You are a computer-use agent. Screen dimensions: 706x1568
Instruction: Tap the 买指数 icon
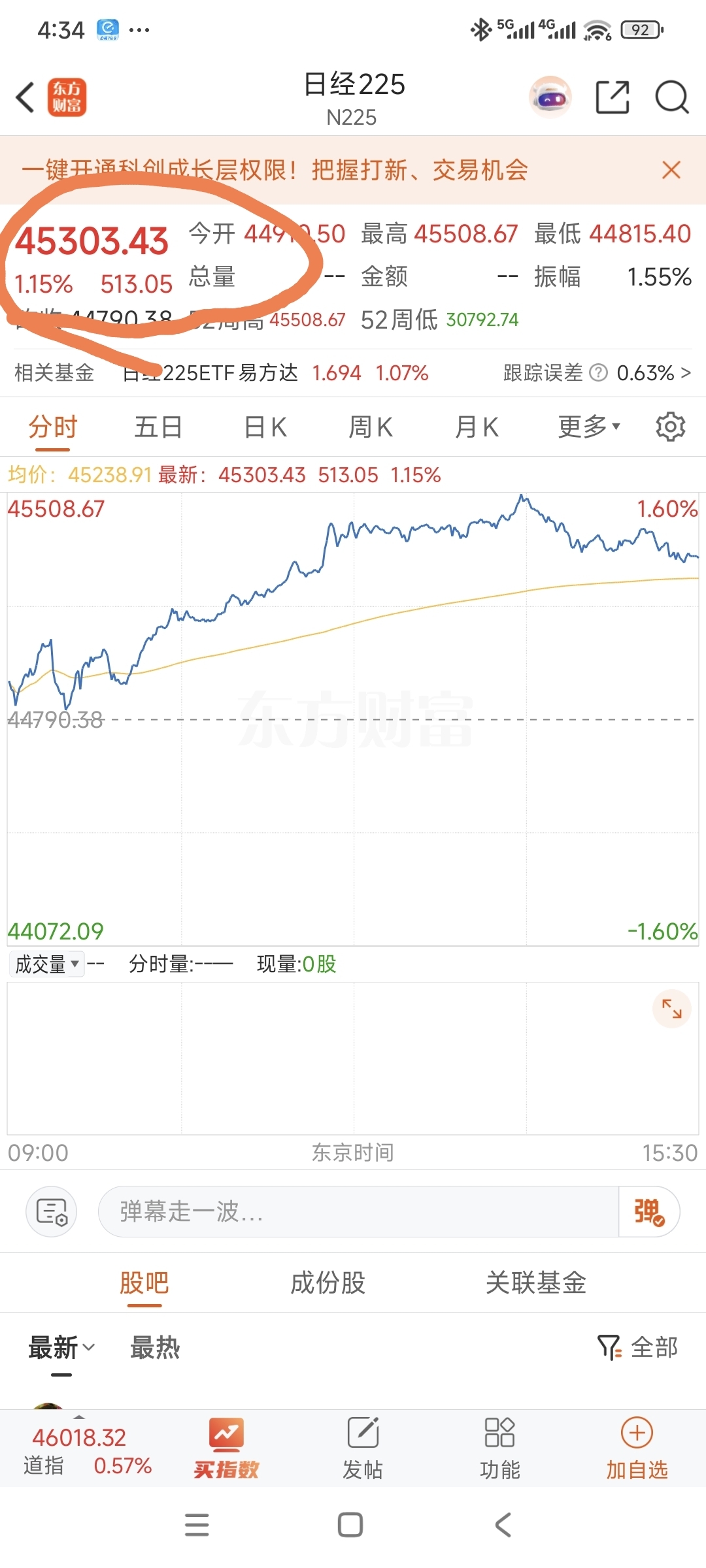coord(226,1448)
